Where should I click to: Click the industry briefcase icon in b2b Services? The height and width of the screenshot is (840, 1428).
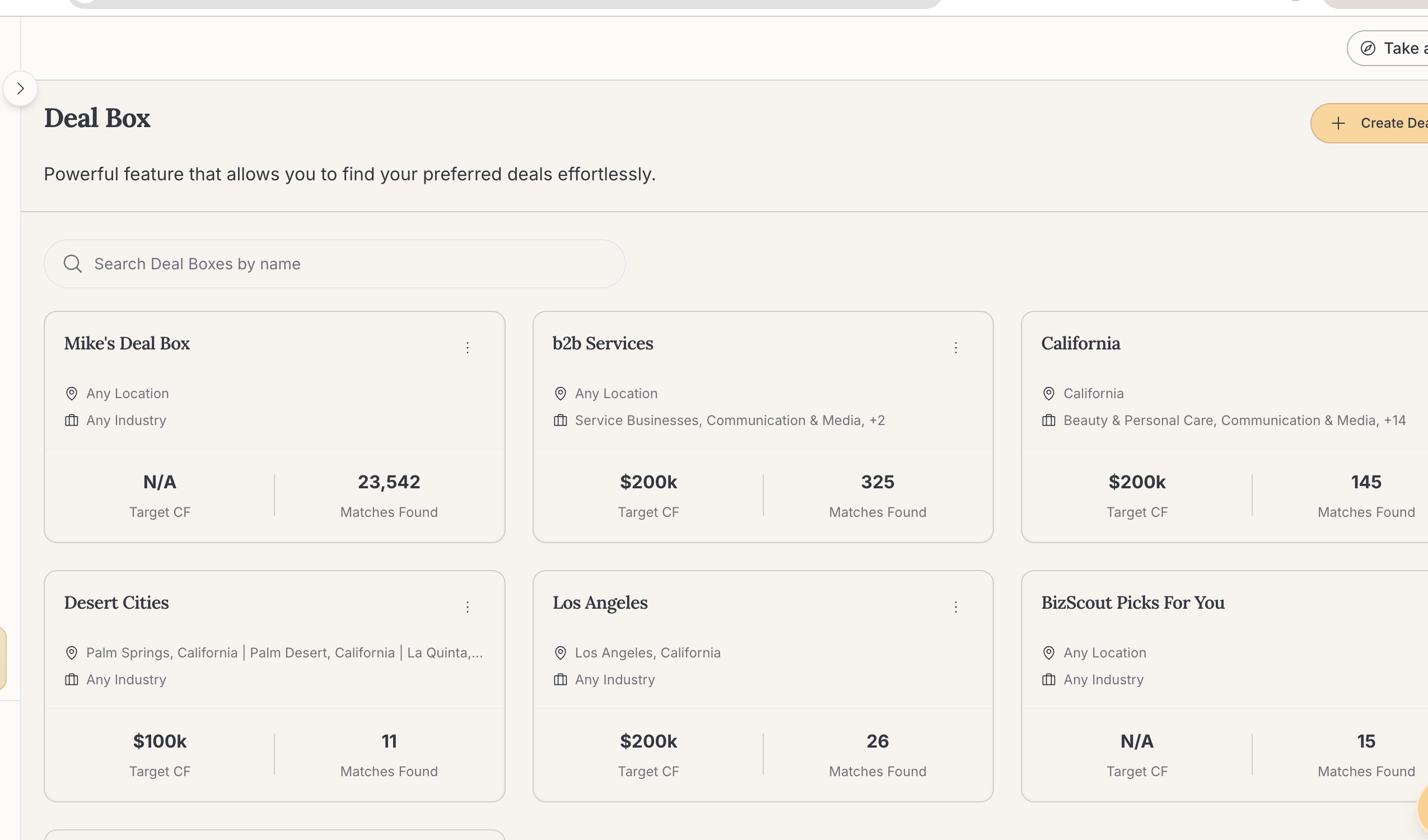point(560,420)
